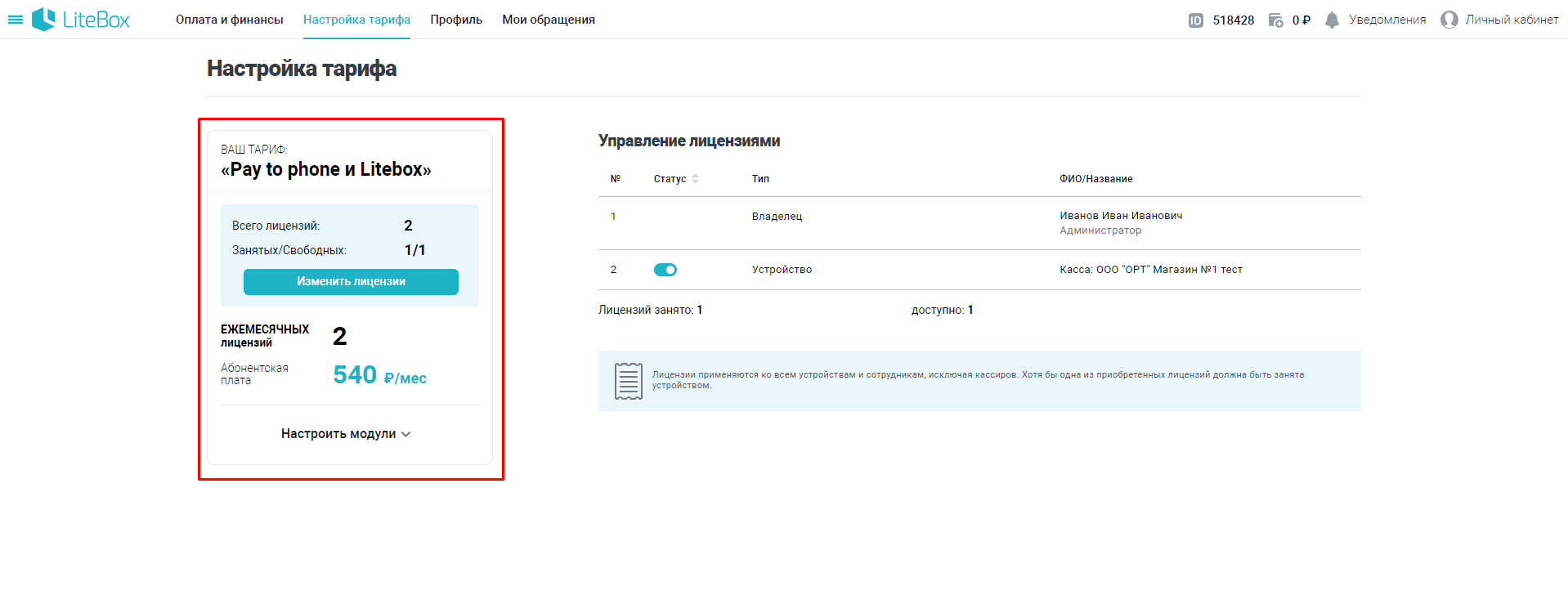This screenshot has width=1568, height=591.
Task: Click the LiteBox logo
Action: tap(81, 20)
